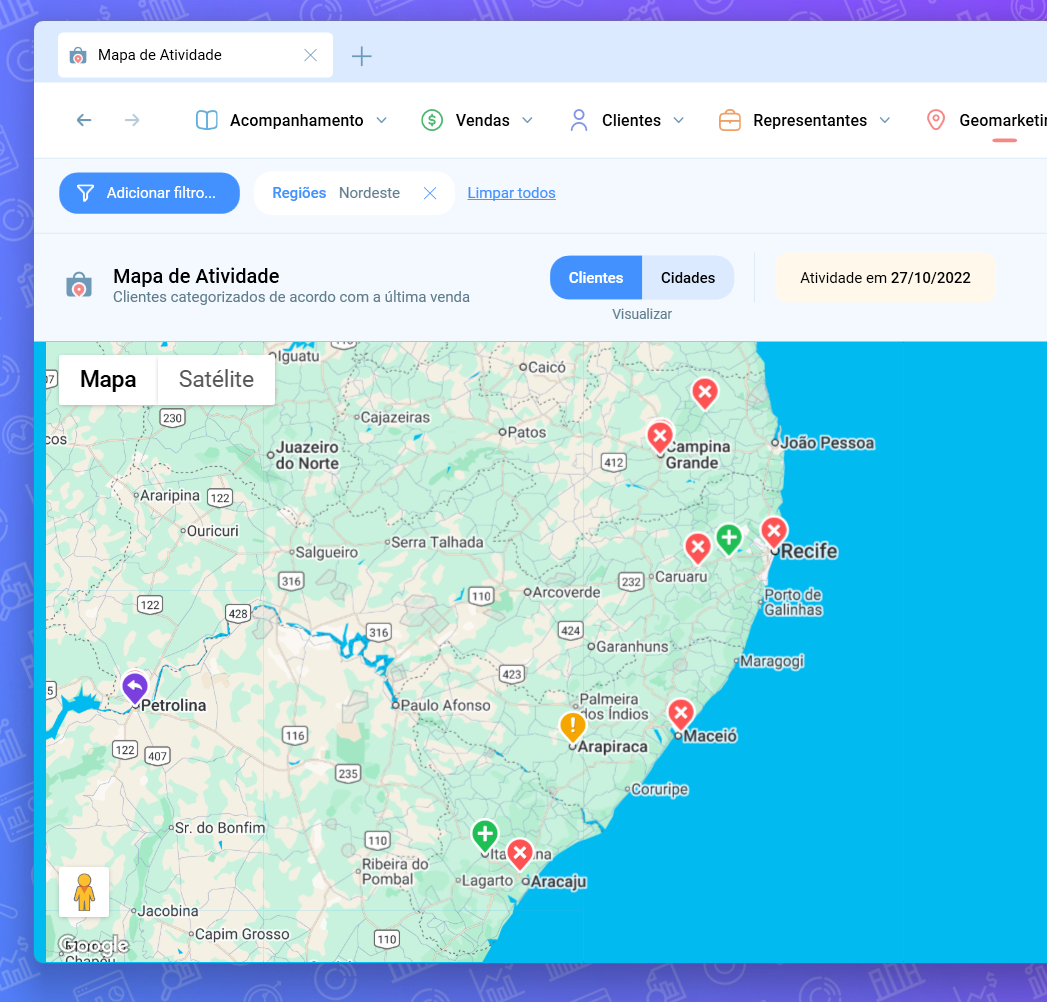Click the Mapa de Atividade header bag icon
1047x1002 pixels.
(x=79, y=285)
